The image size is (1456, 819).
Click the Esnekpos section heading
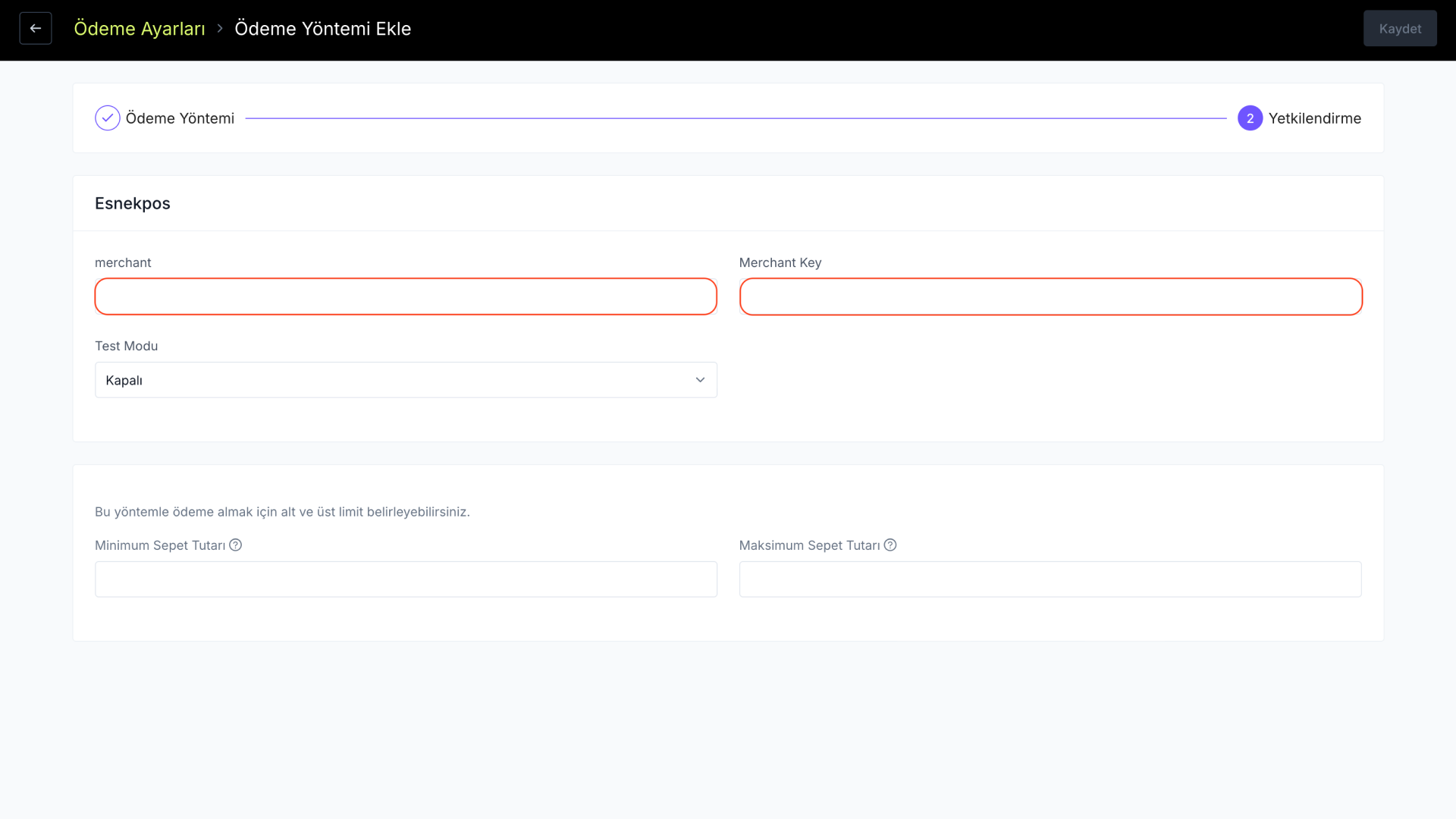pyautogui.click(x=133, y=203)
